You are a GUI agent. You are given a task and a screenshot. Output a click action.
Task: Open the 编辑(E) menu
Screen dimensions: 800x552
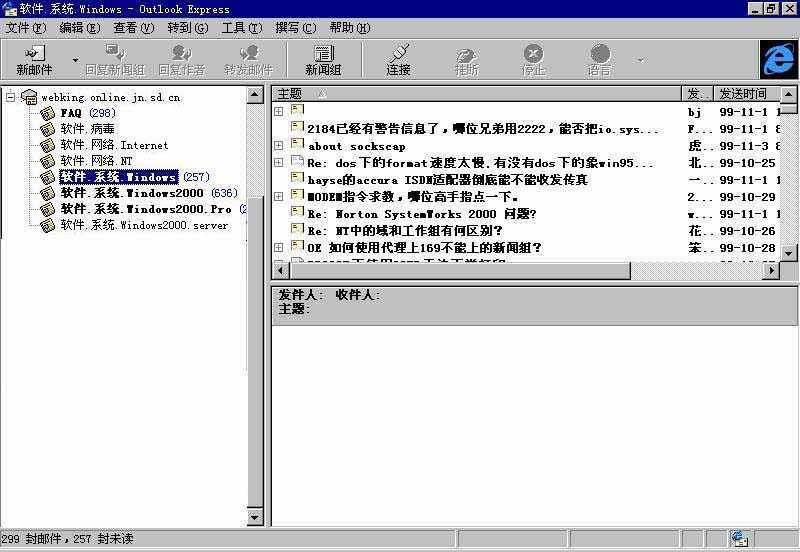pyautogui.click(x=80, y=28)
